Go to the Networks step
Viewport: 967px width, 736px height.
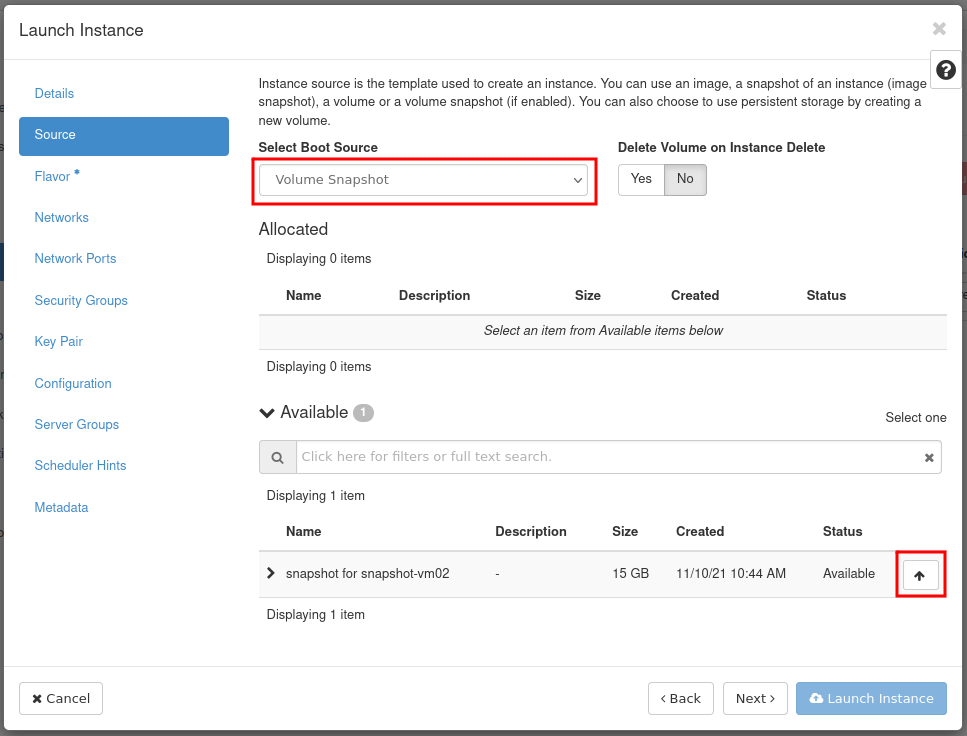tap(61, 217)
